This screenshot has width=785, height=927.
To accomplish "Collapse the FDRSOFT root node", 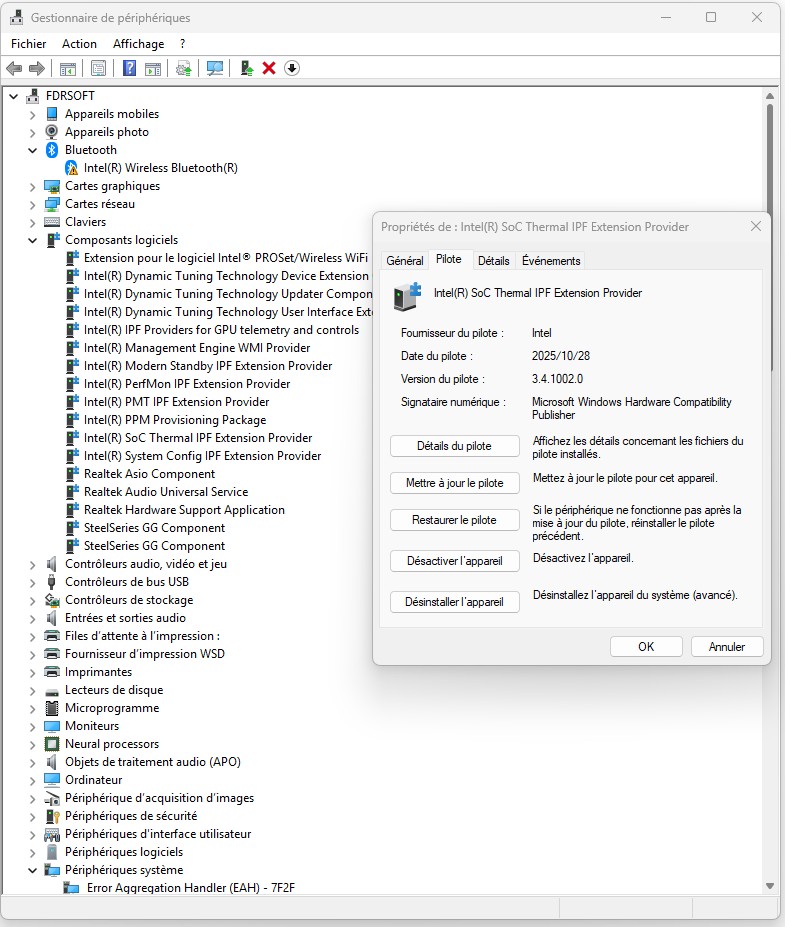I will (x=13, y=96).
